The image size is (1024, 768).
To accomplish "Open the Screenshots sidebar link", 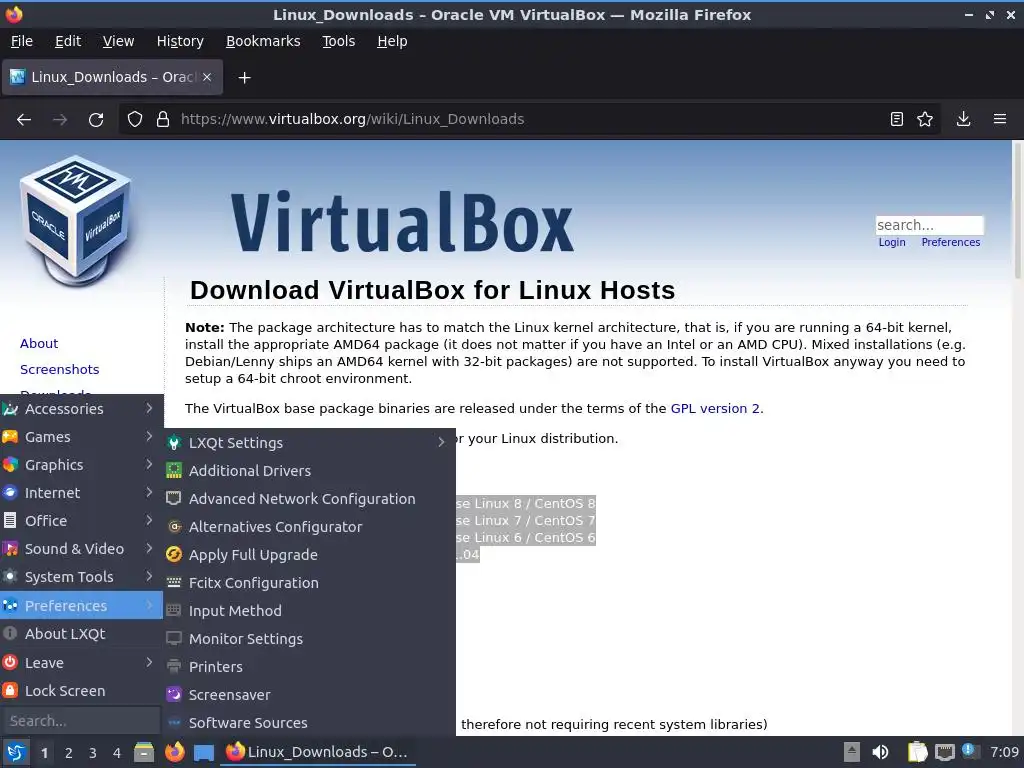I will [59, 370].
